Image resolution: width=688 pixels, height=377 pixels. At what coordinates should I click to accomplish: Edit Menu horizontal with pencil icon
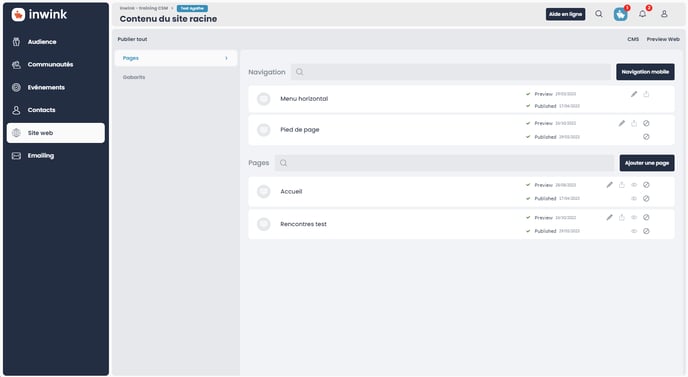tap(634, 94)
